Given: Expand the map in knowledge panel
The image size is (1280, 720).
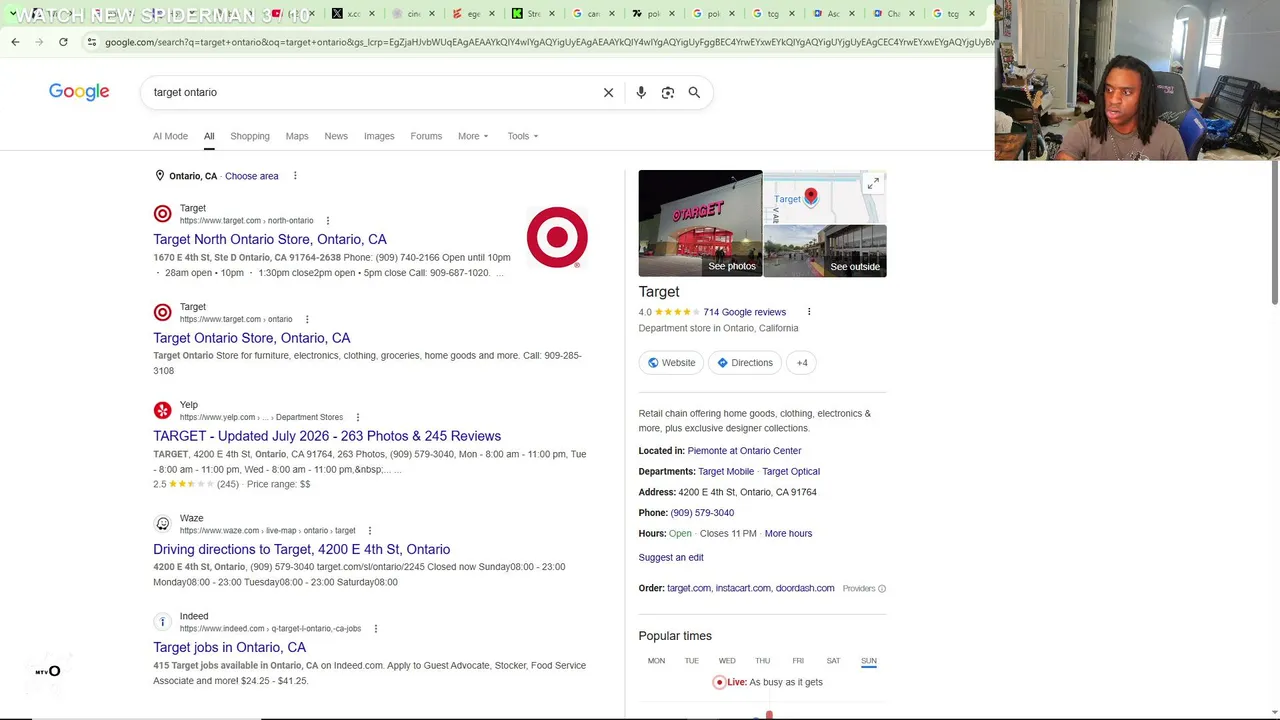Looking at the screenshot, I should click(873, 184).
